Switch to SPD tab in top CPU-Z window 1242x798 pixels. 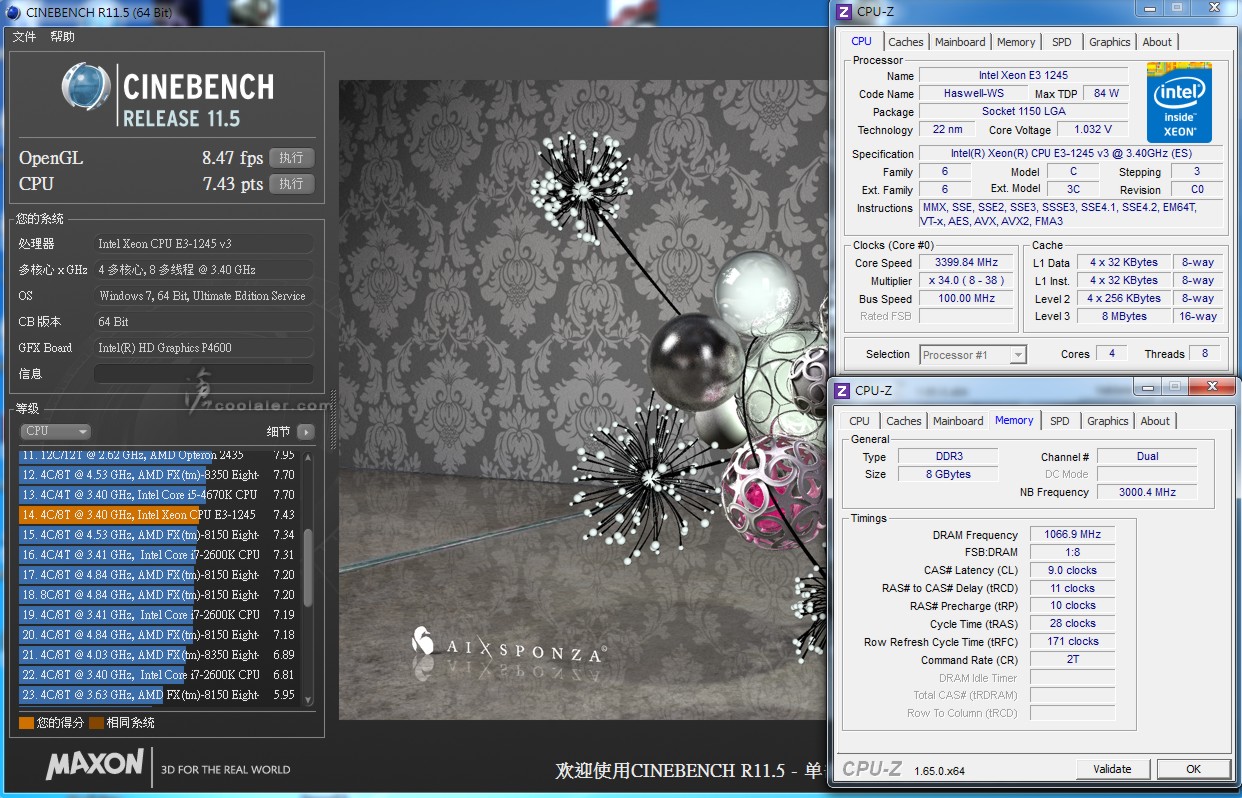click(1062, 42)
